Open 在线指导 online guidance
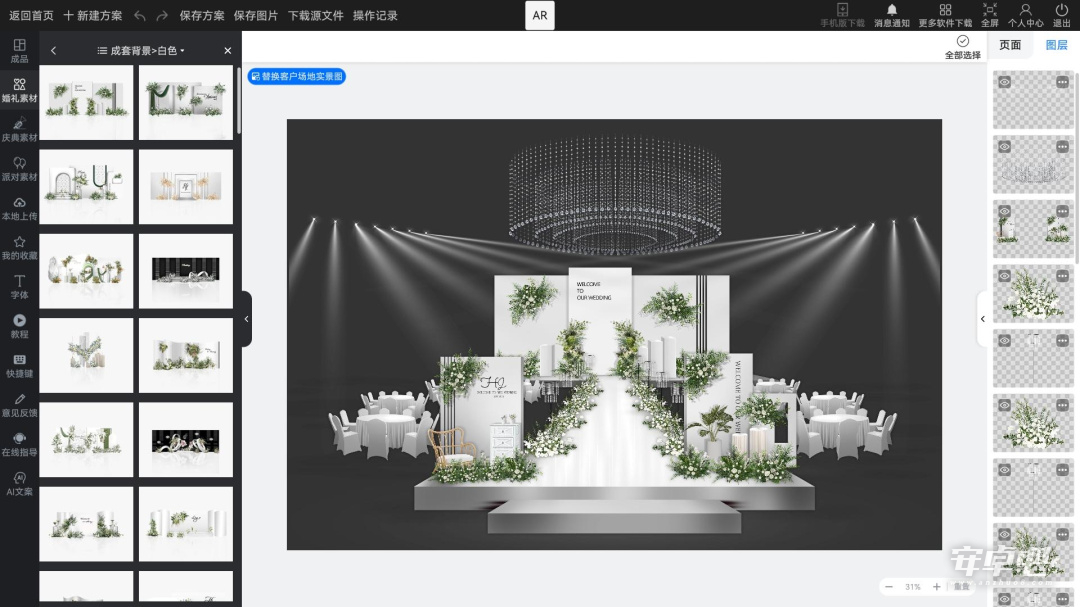1080x607 pixels. point(19,444)
